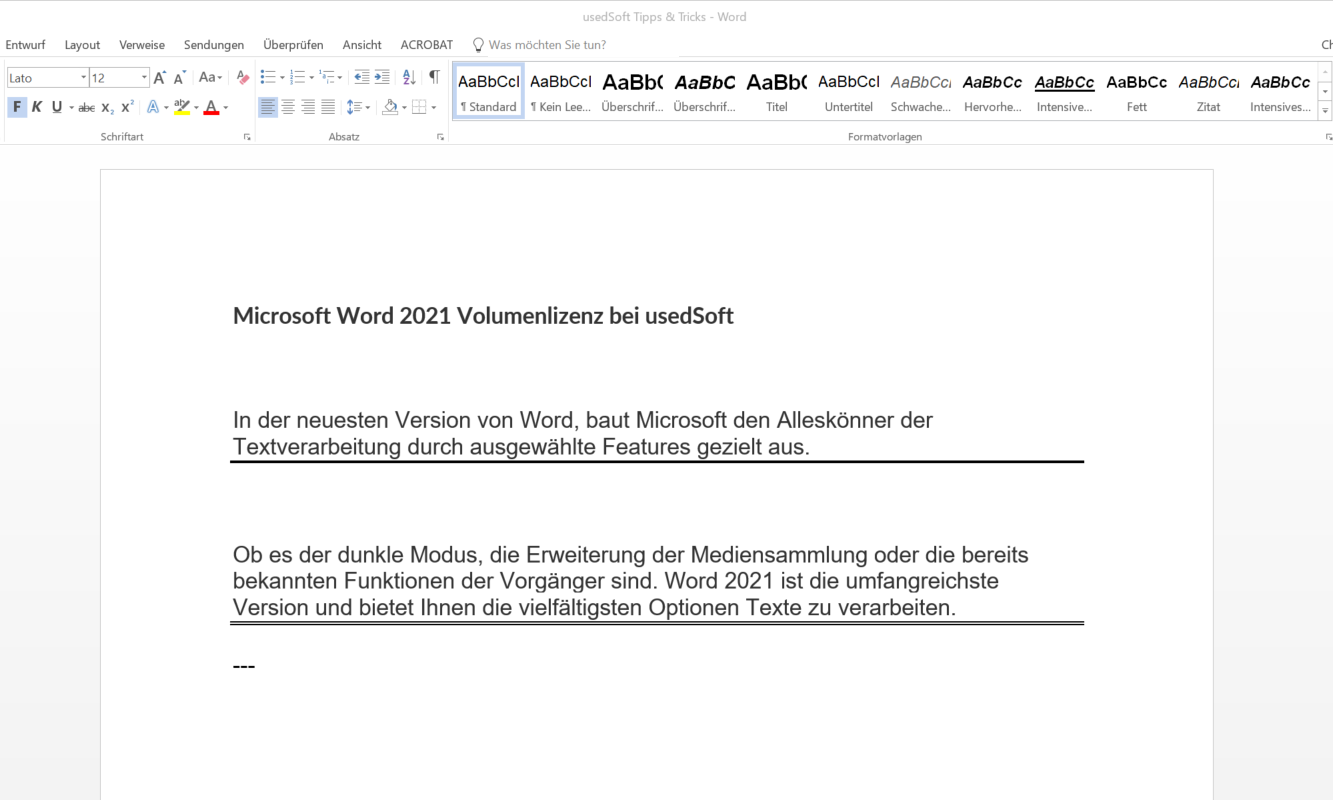Toggle strikethrough (abc) formatting
The width and height of the screenshot is (1333, 800).
tap(87, 107)
